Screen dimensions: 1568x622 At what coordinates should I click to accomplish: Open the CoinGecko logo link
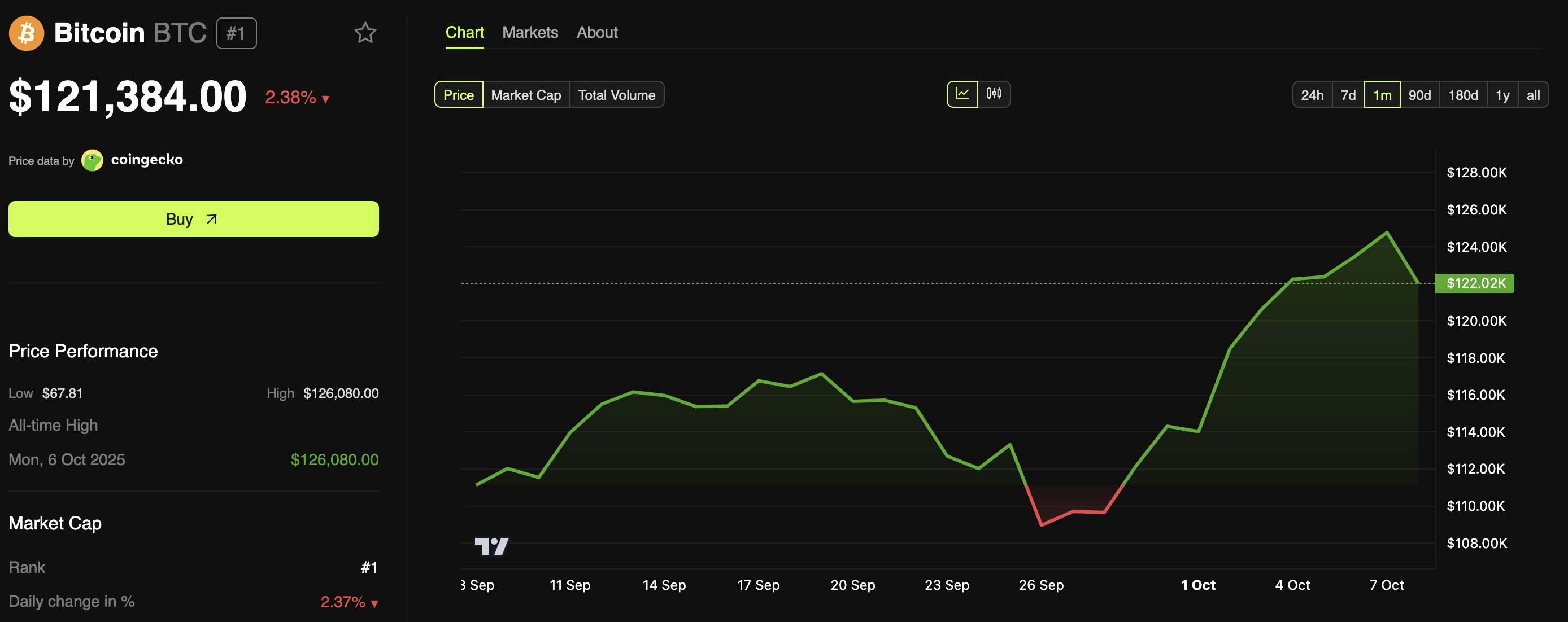pos(93,160)
